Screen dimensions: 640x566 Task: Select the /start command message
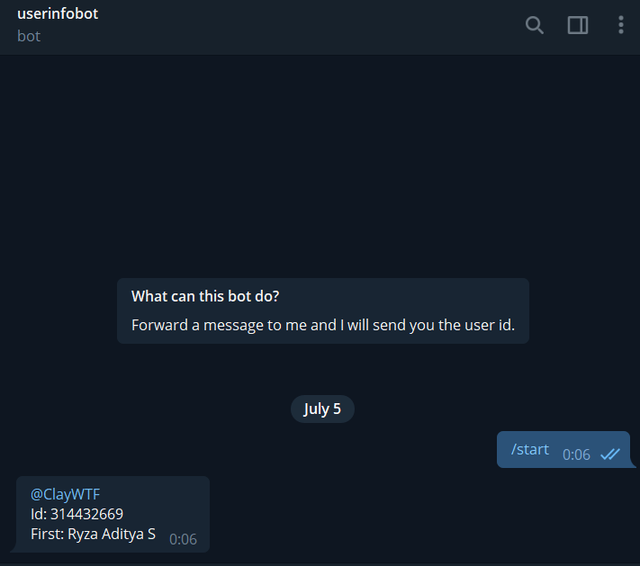pyautogui.click(x=530, y=449)
